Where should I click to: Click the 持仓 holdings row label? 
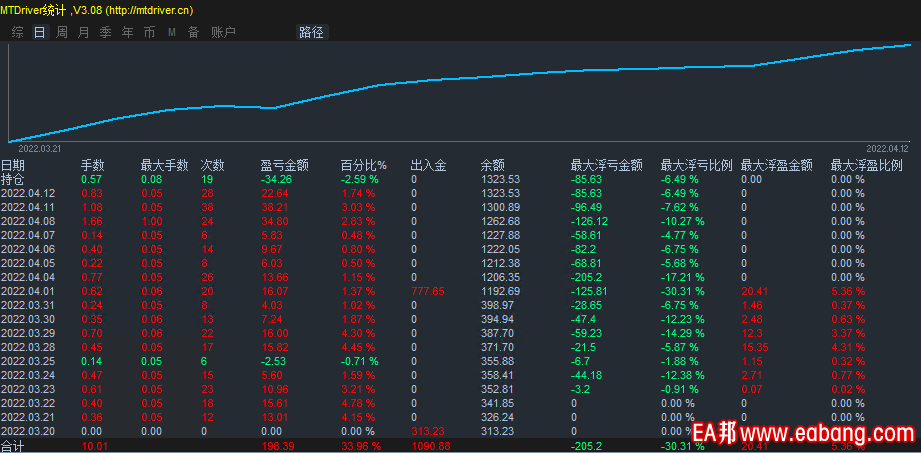(13, 179)
